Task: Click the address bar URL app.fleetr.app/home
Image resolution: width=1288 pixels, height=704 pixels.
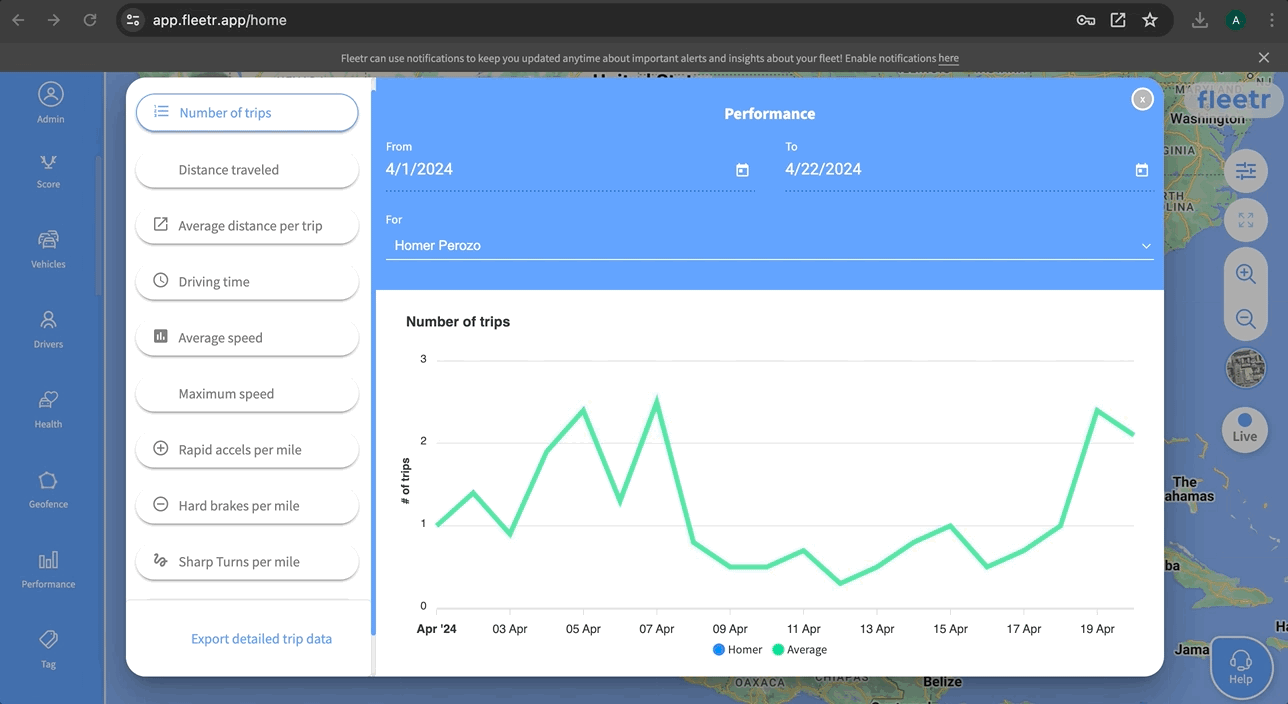Action: [x=220, y=20]
